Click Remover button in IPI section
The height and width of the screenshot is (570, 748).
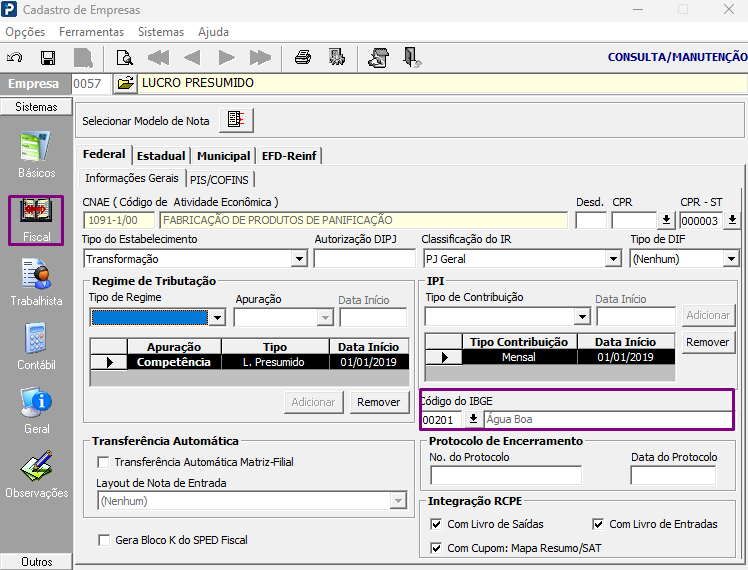(707, 342)
